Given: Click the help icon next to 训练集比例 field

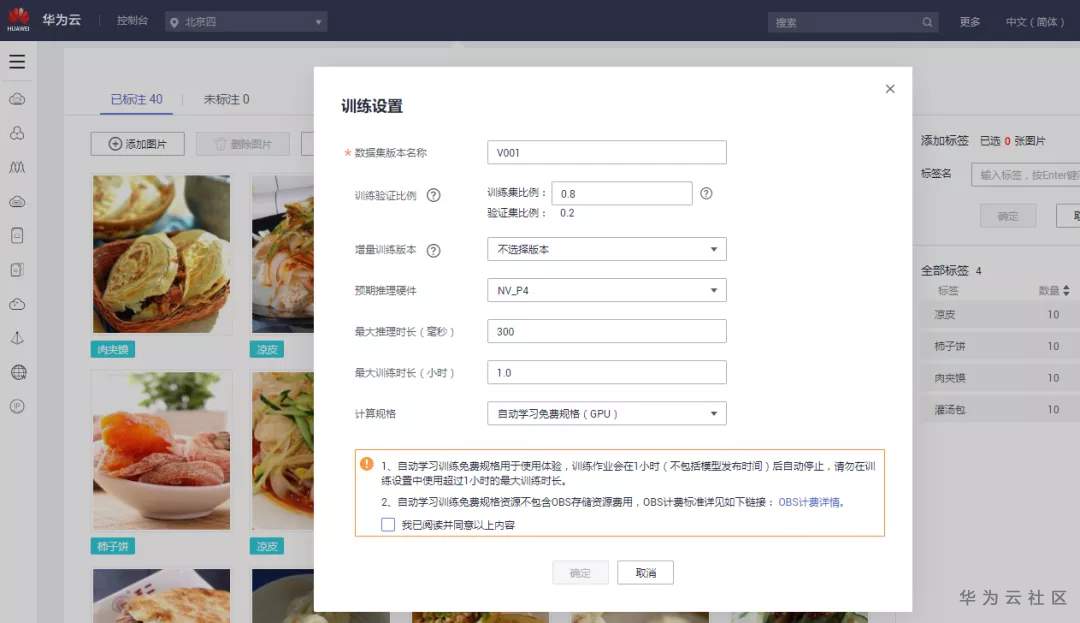Looking at the screenshot, I should 706,193.
